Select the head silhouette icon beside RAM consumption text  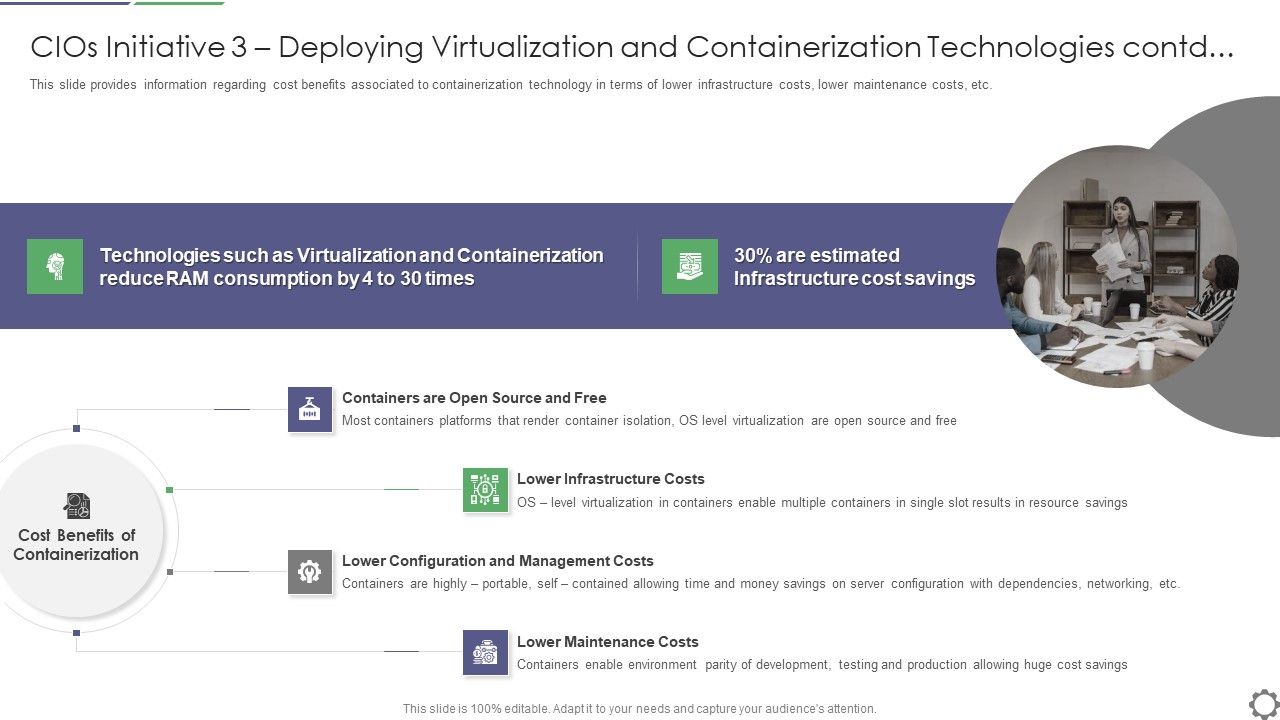pos(56,265)
